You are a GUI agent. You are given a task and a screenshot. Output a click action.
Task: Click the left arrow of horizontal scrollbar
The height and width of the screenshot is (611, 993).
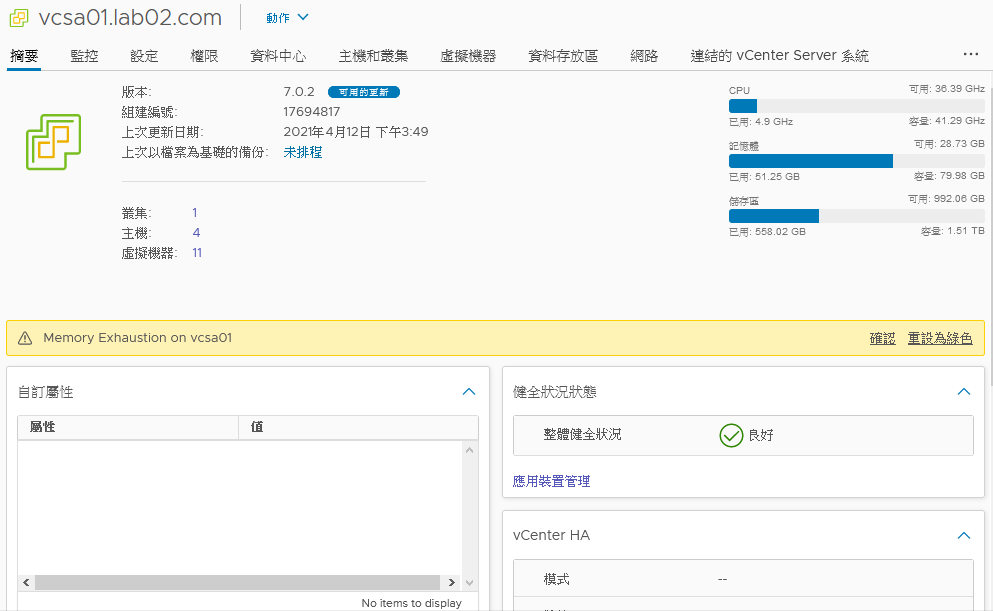coord(26,583)
